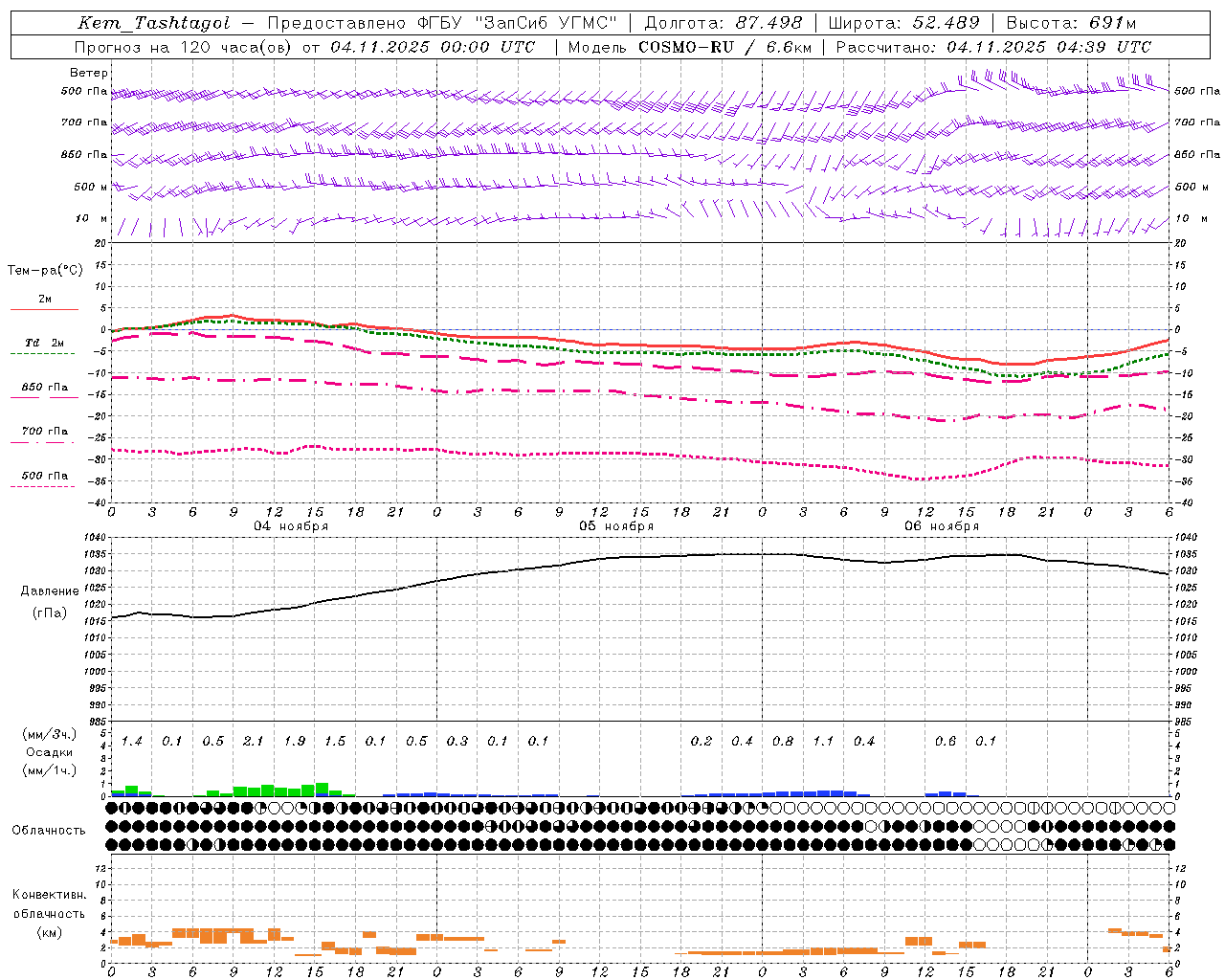This screenshot has height=980, width=1225.
Task: Click the 1.4 precipitation value
Action: coord(132,741)
